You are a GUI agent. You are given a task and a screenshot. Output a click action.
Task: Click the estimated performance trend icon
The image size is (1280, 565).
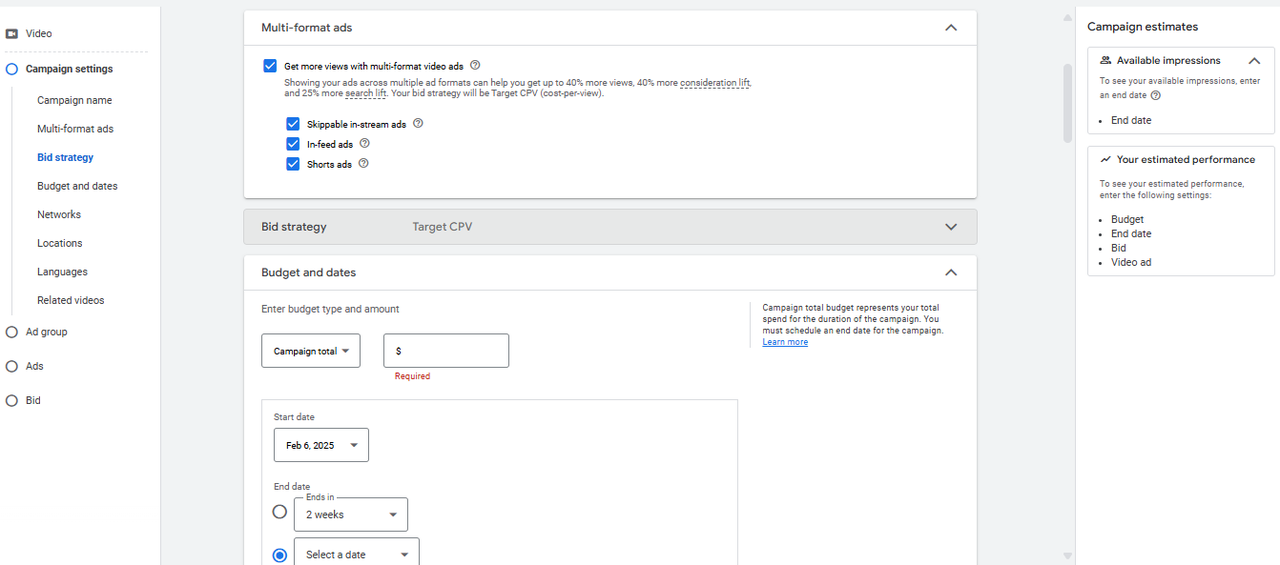tap(1105, 160)
